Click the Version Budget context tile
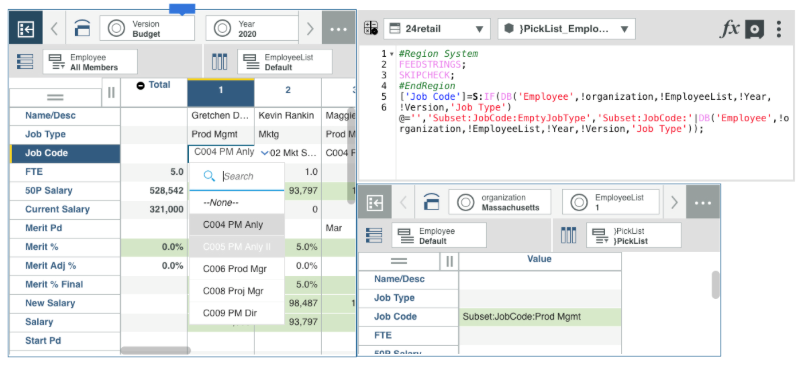This screenshot has height=367, width=809. click(x=147, y=29)
